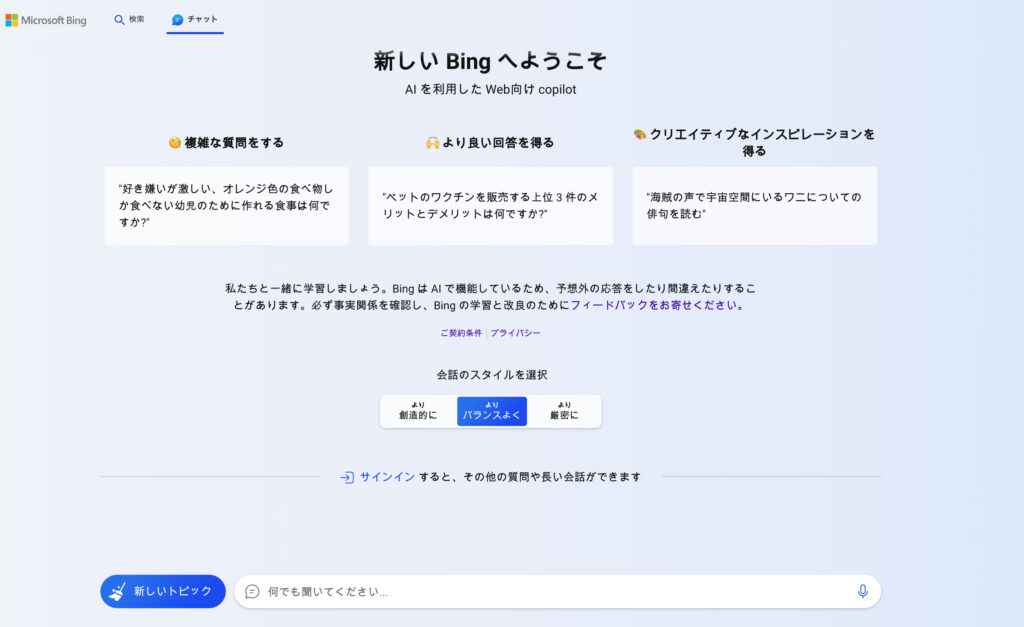Click the 複雑な質問をする heading

(226, 142)
